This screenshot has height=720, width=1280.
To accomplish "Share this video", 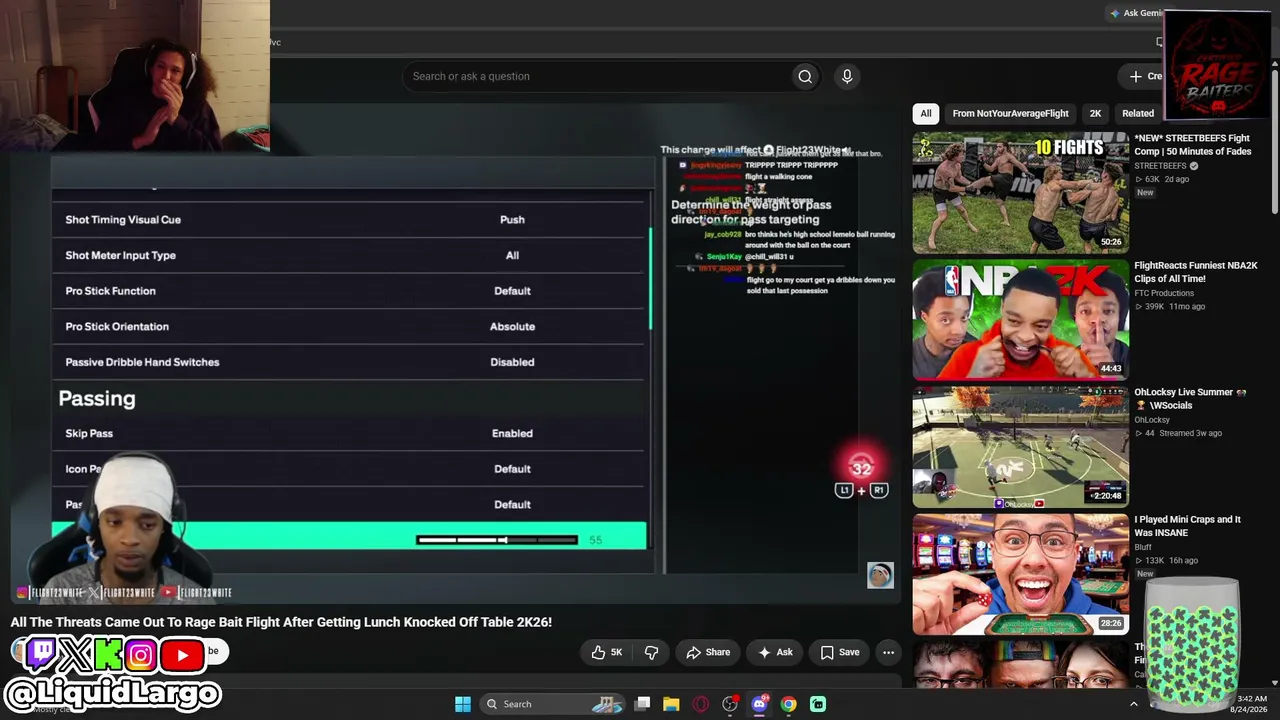I will click(x=708, y=652).
